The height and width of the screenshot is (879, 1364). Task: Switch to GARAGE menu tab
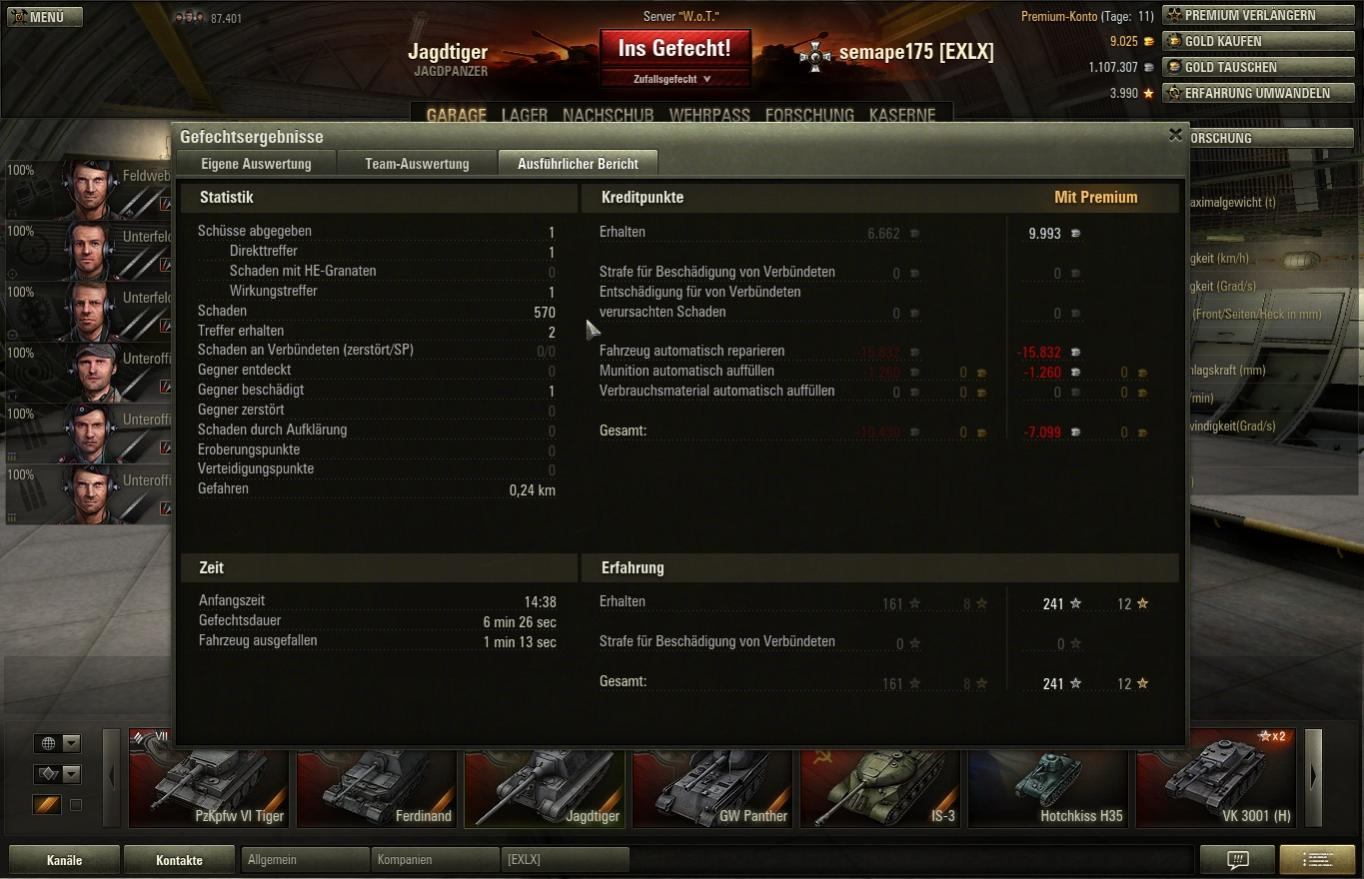click(456, 115)
